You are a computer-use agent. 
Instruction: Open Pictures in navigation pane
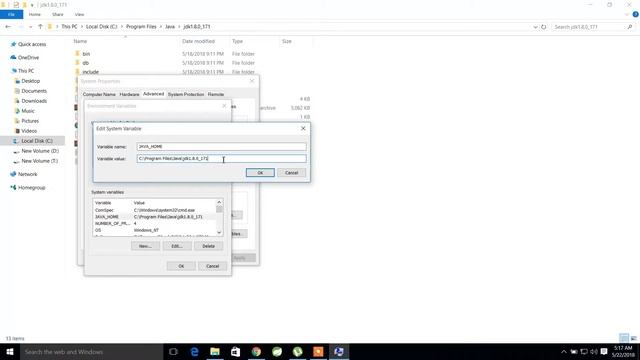(30, 121)
